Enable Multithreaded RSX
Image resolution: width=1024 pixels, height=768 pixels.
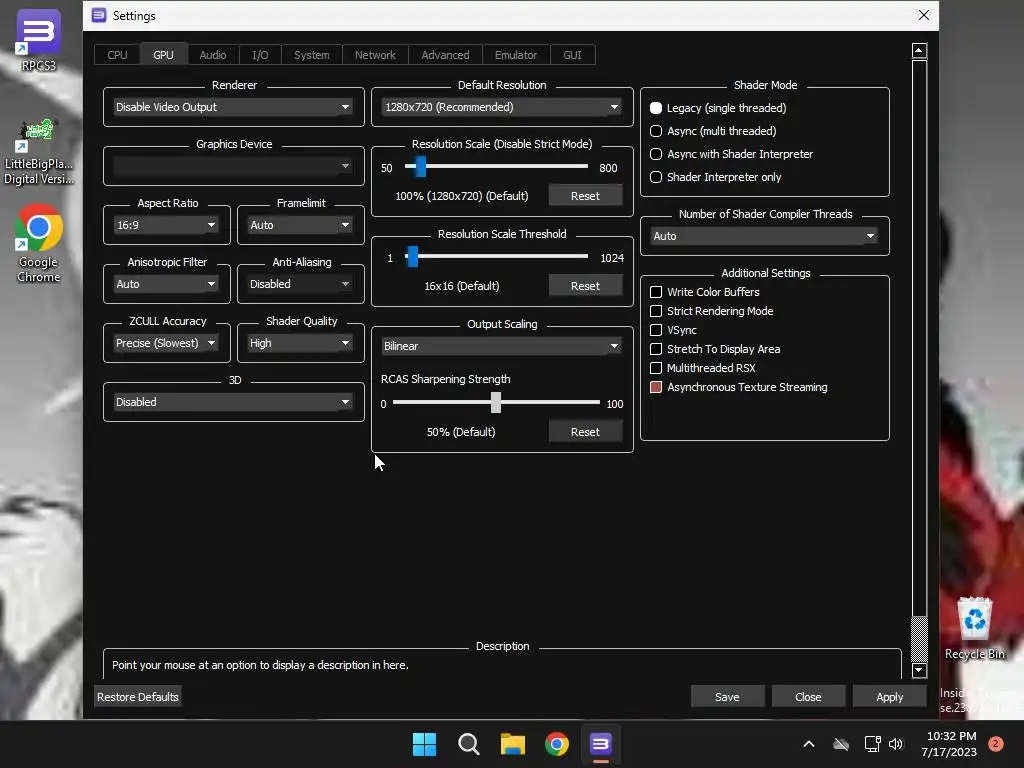[x=703, y=368]
